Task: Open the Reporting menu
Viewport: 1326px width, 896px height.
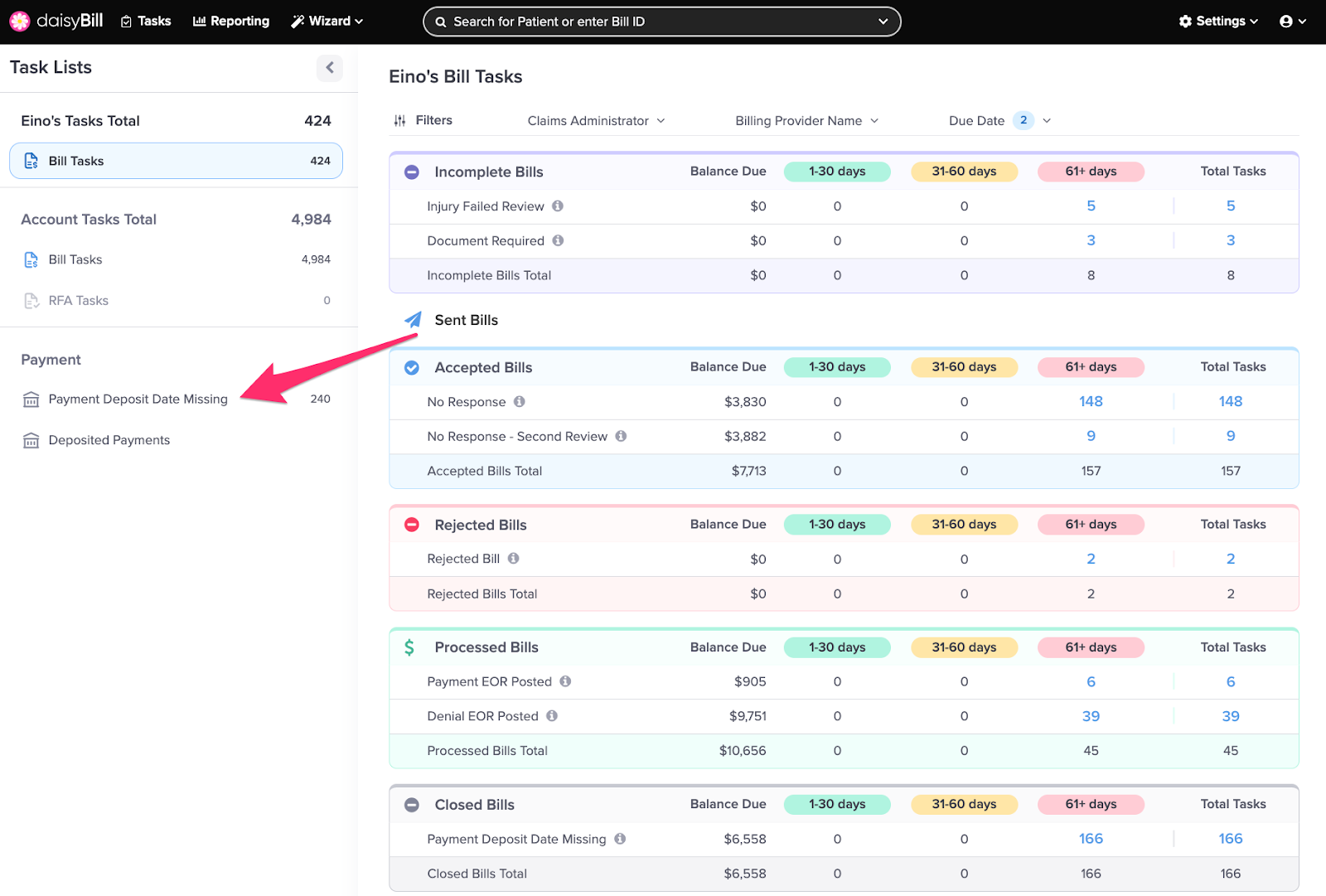Action: click(231, 22)
